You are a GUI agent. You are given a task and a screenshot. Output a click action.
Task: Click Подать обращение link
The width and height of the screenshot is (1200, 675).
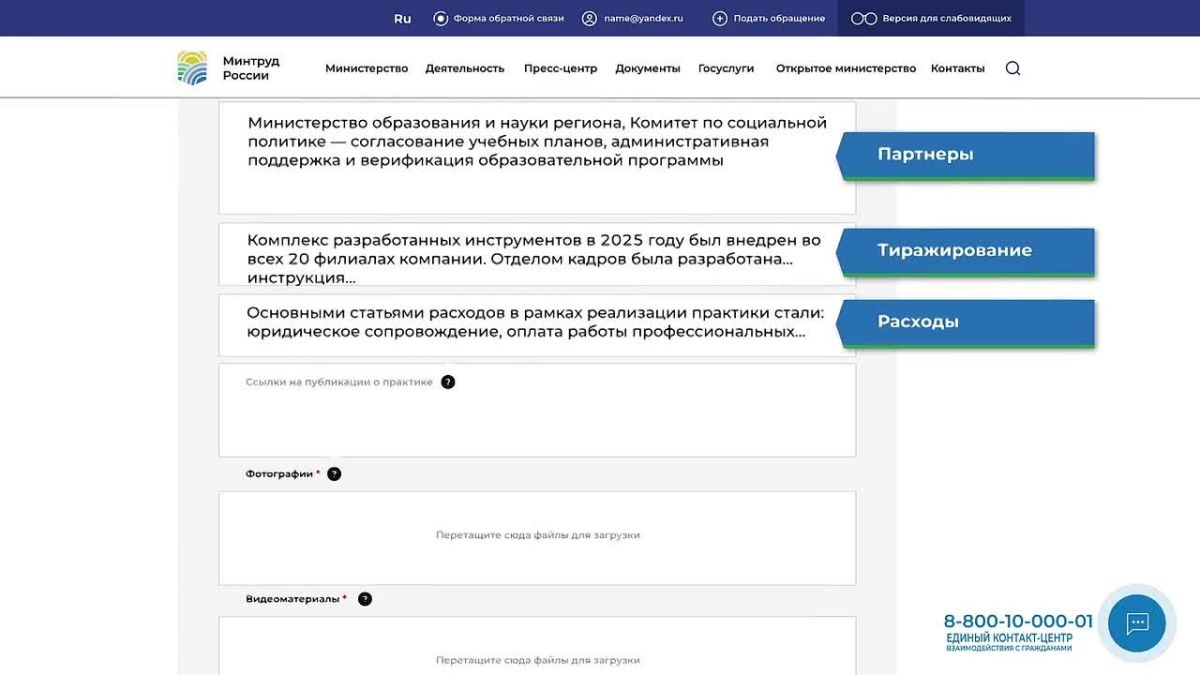pos(779,18)
